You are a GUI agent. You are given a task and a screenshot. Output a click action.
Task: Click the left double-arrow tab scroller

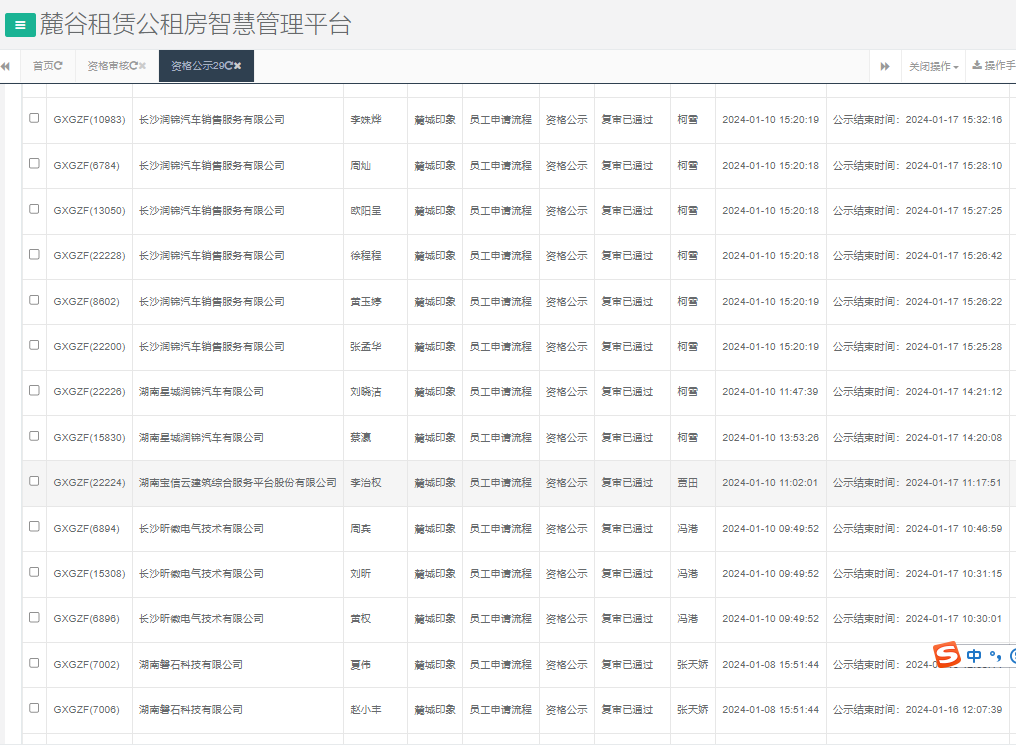(x=6, y=66)
